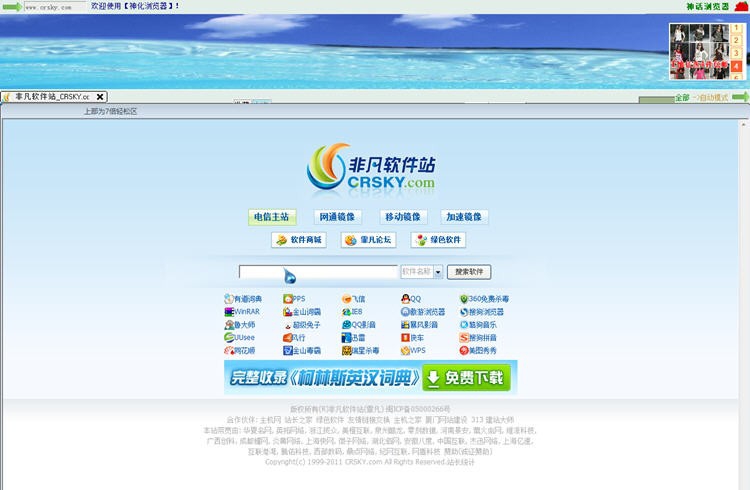
Task: Click the Copyright(c) 1999-2011 CRSKY.com footer line
Action: click(370, 462)
